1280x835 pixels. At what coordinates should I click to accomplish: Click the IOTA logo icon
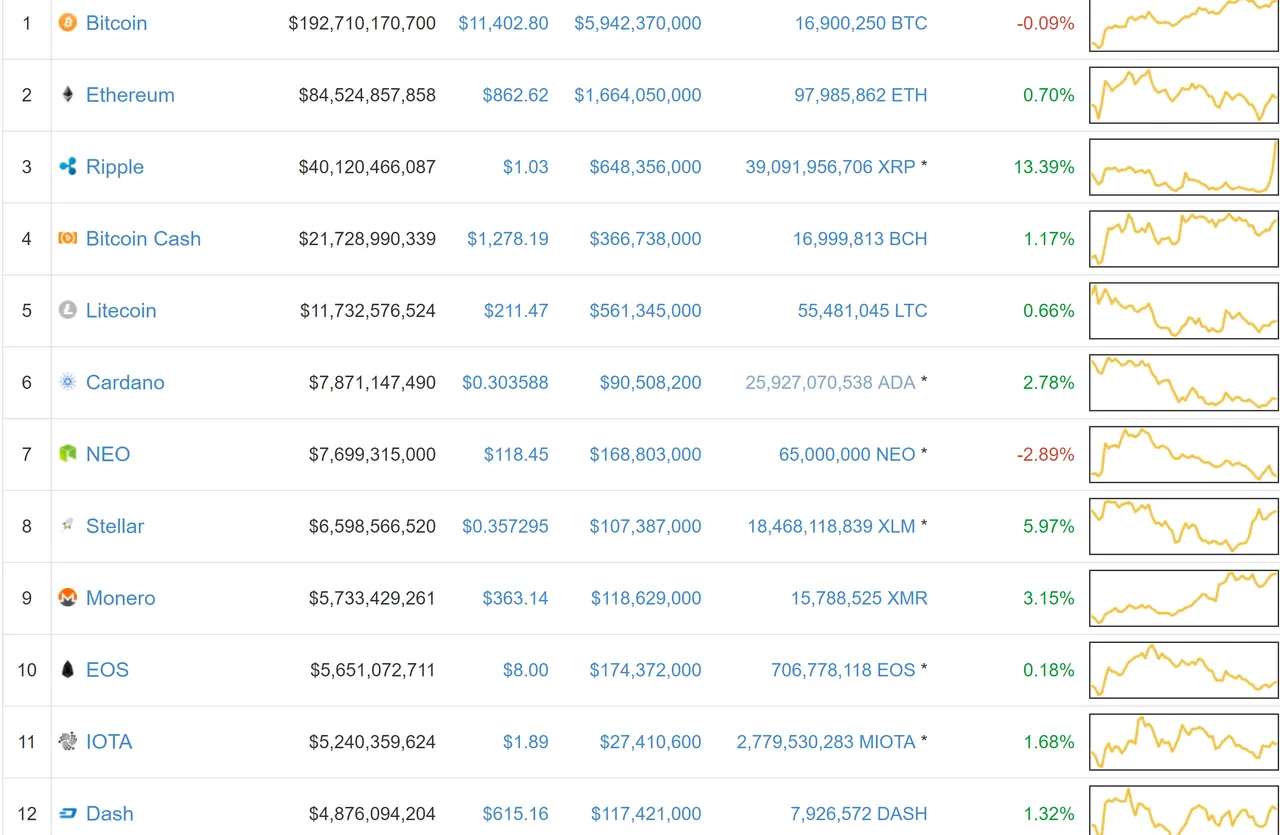67,741
